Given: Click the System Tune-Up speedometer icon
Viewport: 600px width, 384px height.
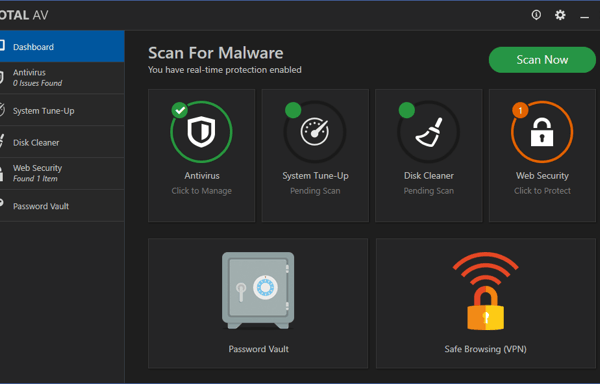Looking at the screenshot, I should click(315, 132).
